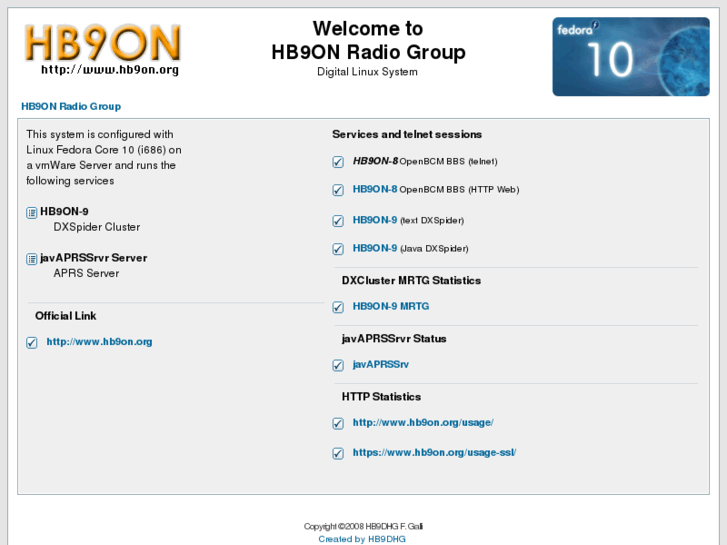Click the DXSpider Cluster description text
This screenshot has width=727, height=545.
(96, 227)
